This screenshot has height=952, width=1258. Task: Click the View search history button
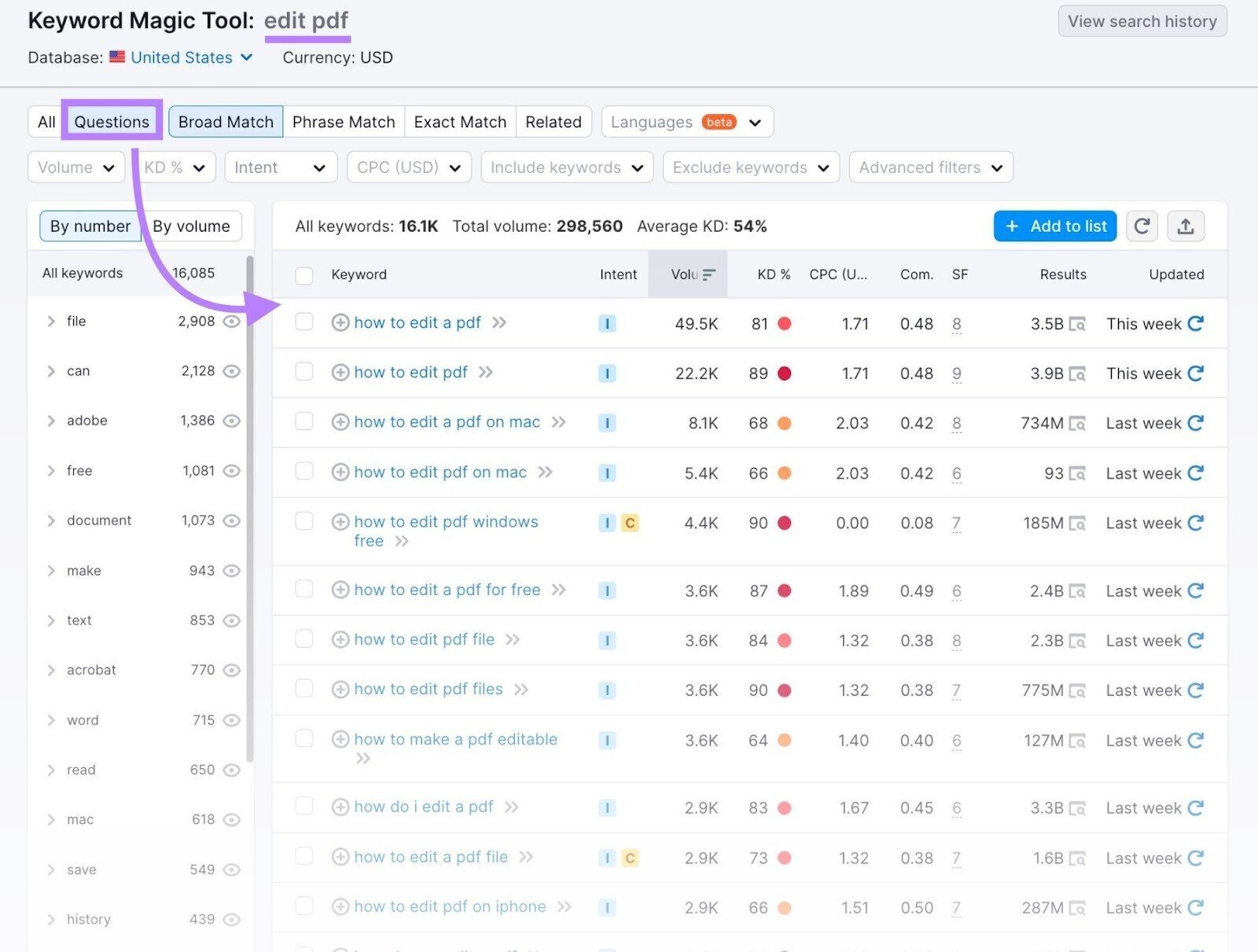1142,21
